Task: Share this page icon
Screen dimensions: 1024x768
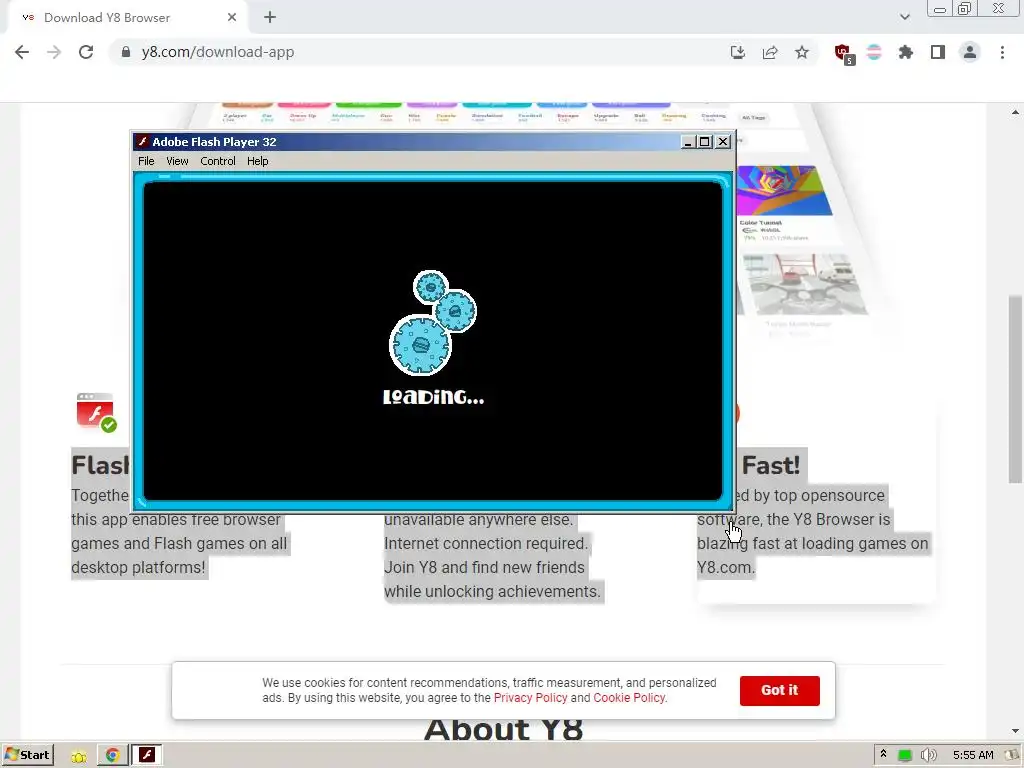Action: pos(770,52)
